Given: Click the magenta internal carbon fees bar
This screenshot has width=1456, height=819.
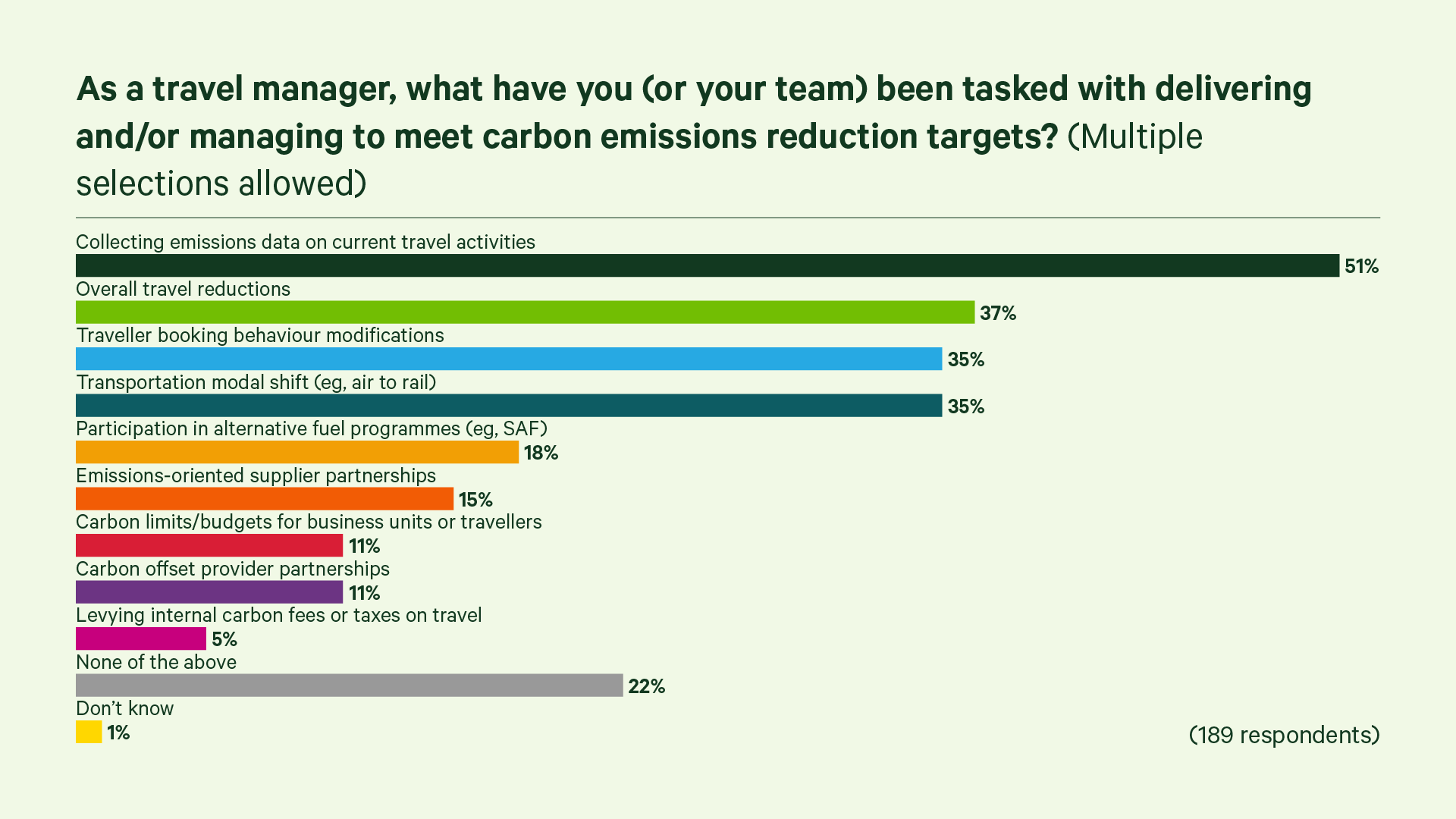Looking at the screenshot, I should [x=140, y=639].
